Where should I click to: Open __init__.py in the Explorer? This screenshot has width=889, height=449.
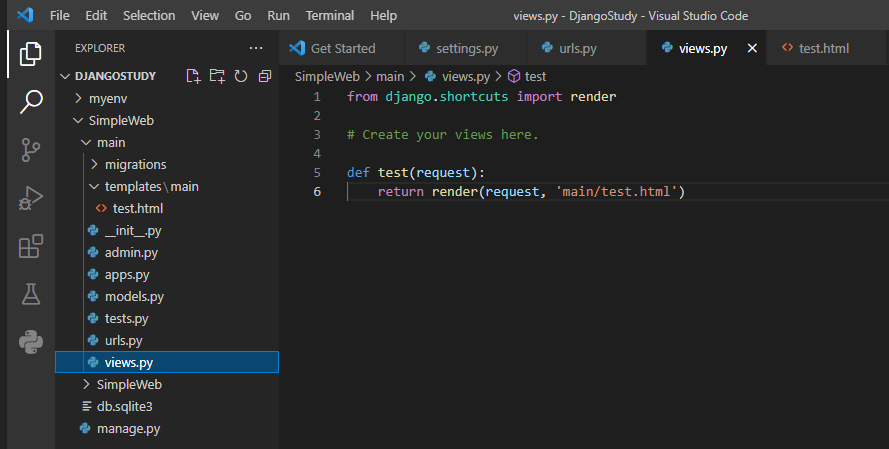pos(167,230)
